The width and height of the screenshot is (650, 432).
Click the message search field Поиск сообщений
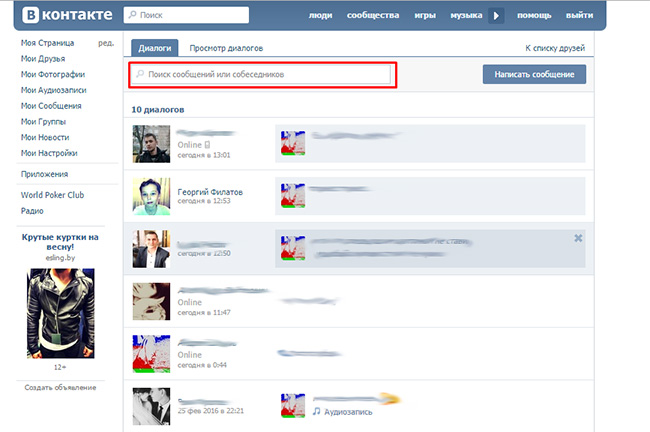[262, 74]
